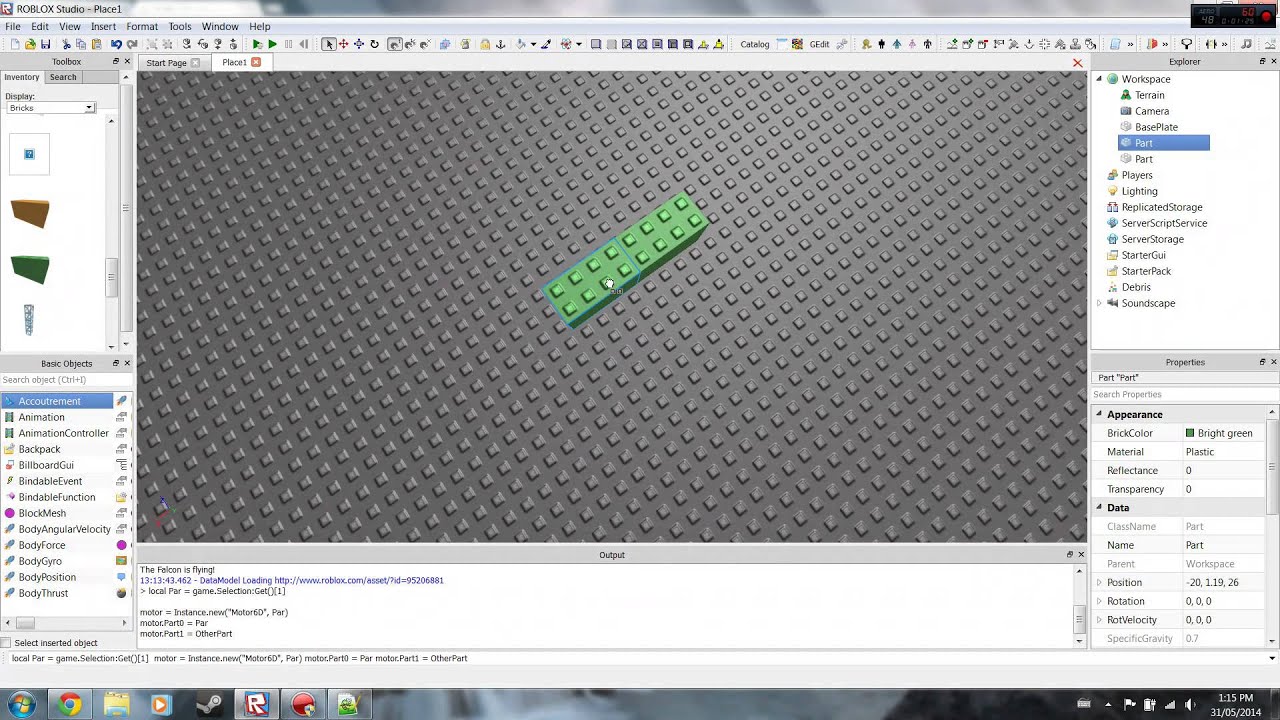Open the Format menu
1280x720 pixels.
pos(142,26)
